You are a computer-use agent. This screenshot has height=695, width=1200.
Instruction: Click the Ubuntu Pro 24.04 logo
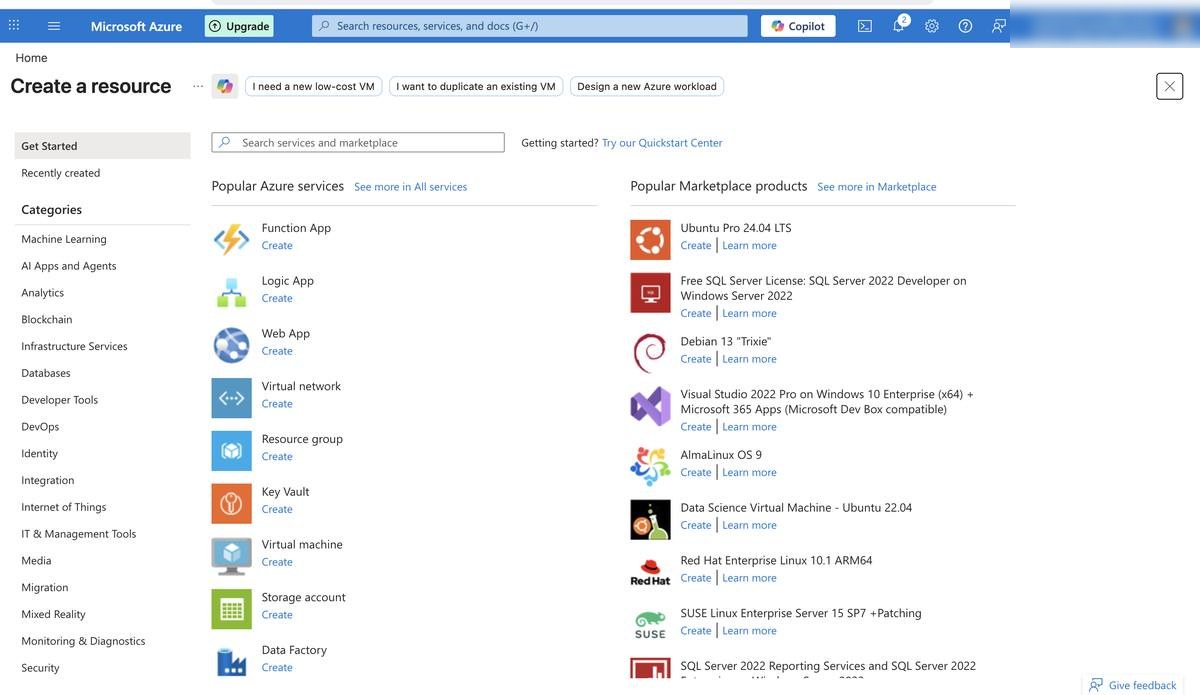650,240
